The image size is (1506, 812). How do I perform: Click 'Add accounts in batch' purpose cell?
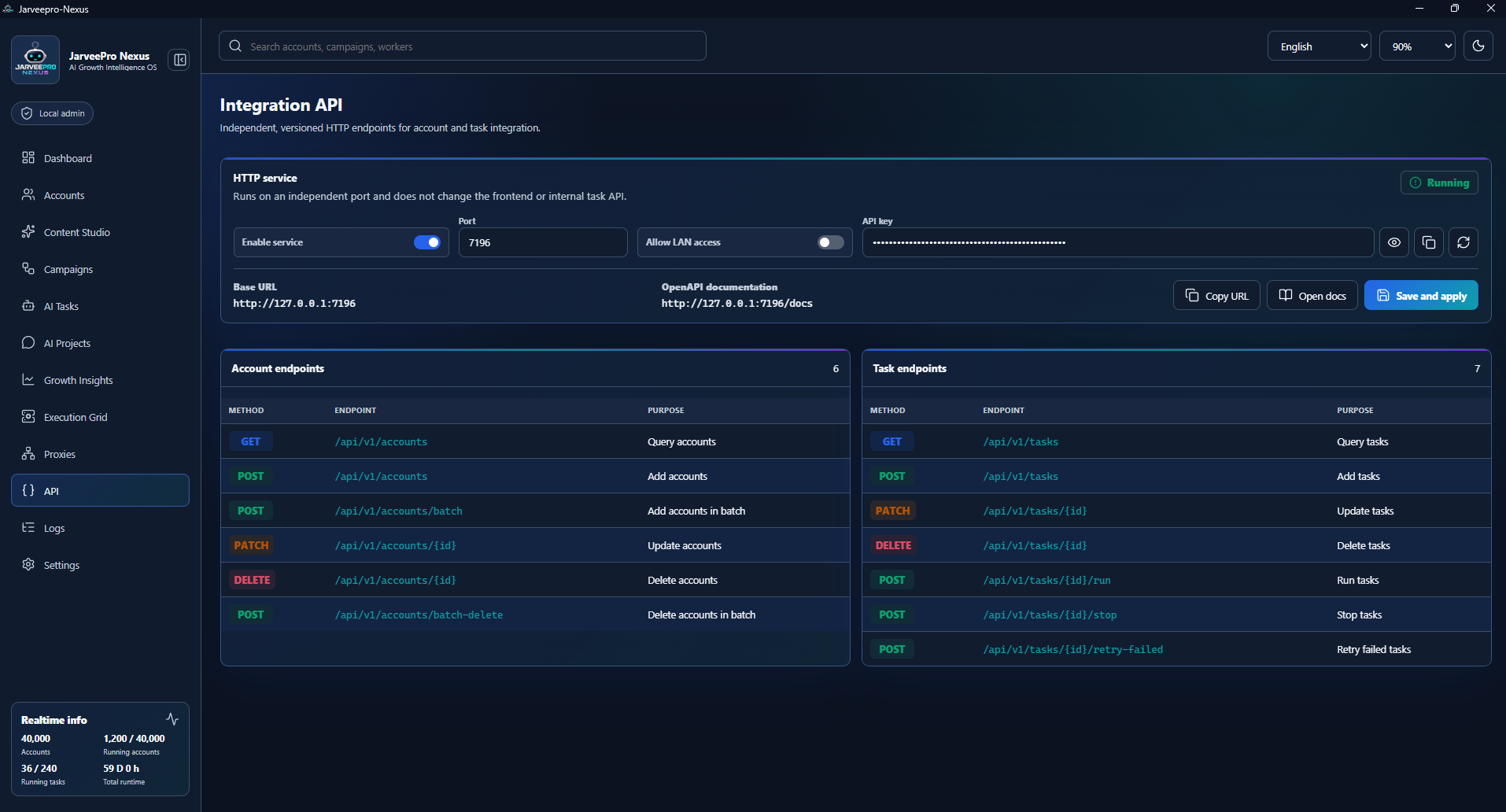696,511
